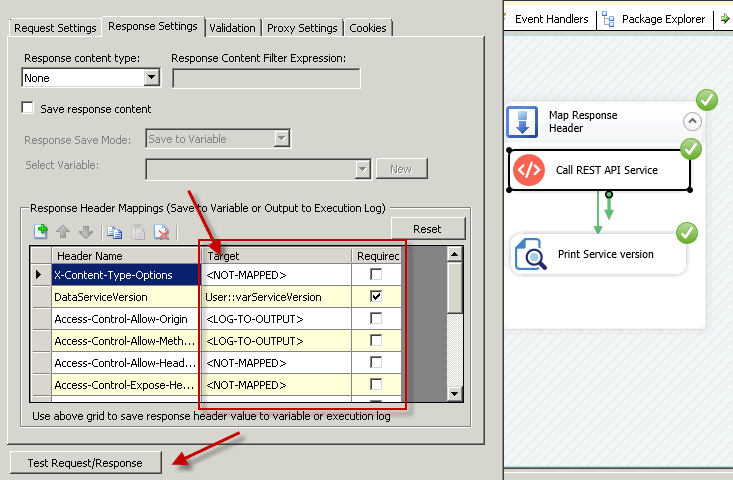Image resolution: width=733 pixels, height=480 pixels.
Task: Open Select Variable dropdown
Action: [362, 169]
